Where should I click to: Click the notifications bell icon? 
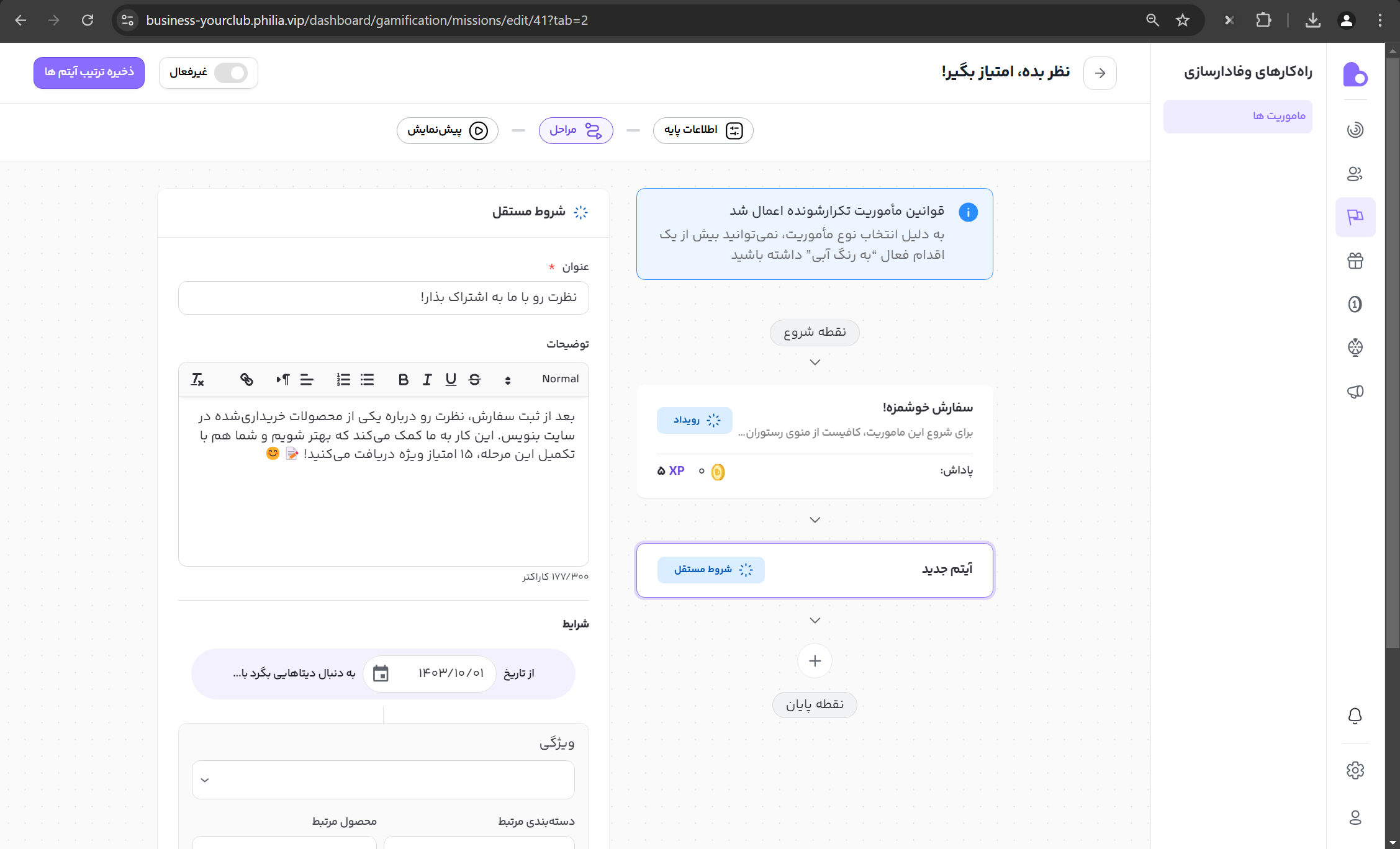(1355, 716)
